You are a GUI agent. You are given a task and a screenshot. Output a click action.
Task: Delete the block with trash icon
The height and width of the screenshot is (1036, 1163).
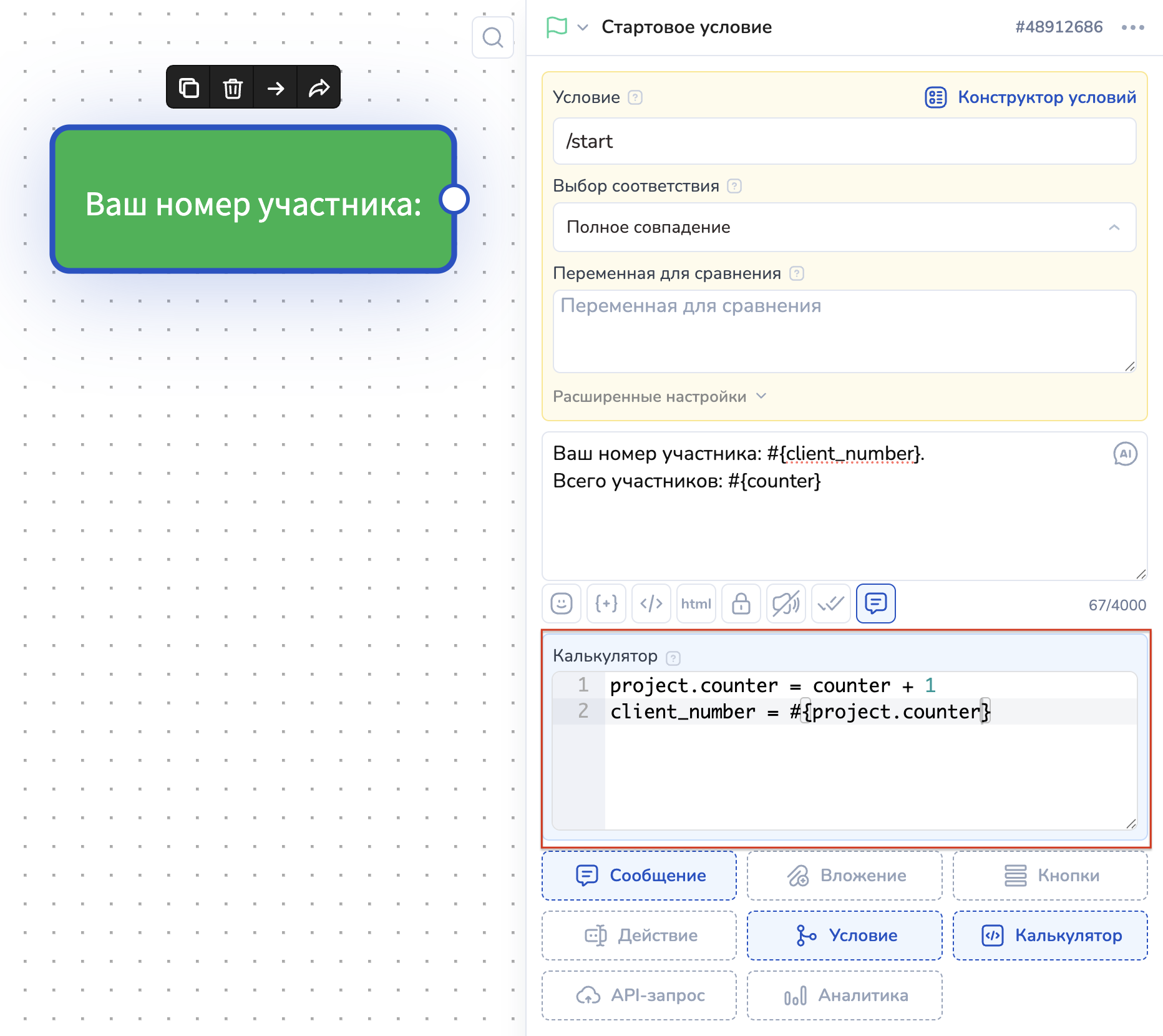(232, 87)
